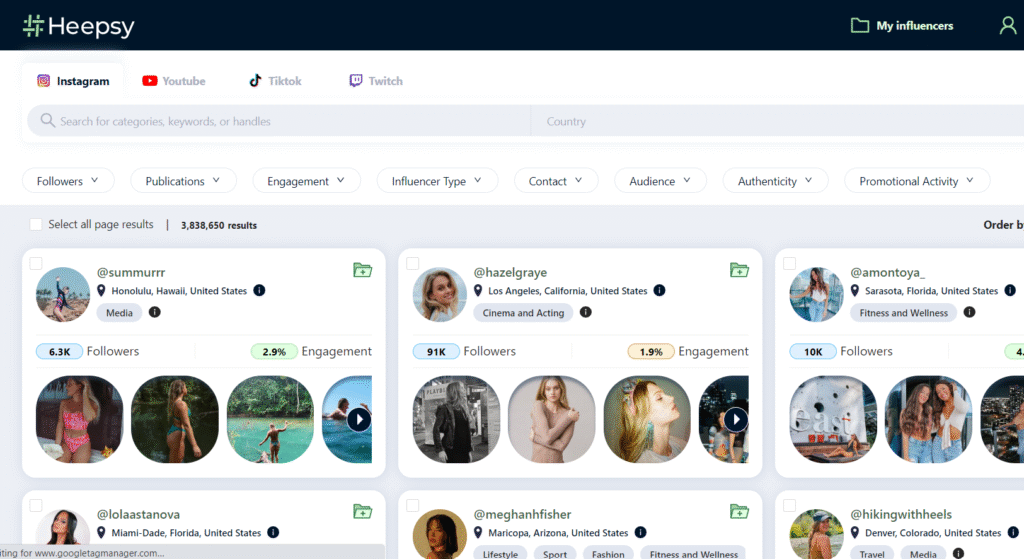The height and width of the screenshot is (559, 1024).
Task: Play @summurrr's video post thumbnail
Action: click(359, 419)
